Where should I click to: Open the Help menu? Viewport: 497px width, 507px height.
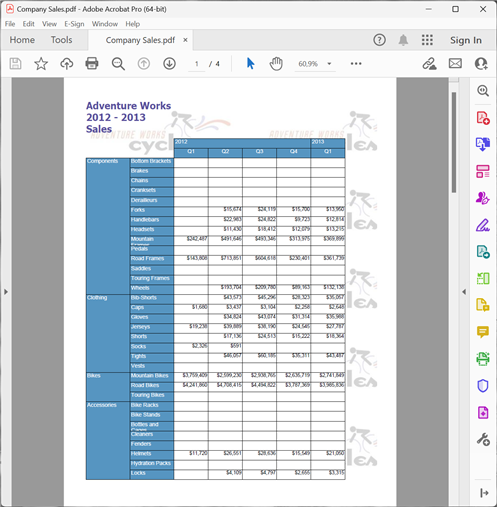133,24
